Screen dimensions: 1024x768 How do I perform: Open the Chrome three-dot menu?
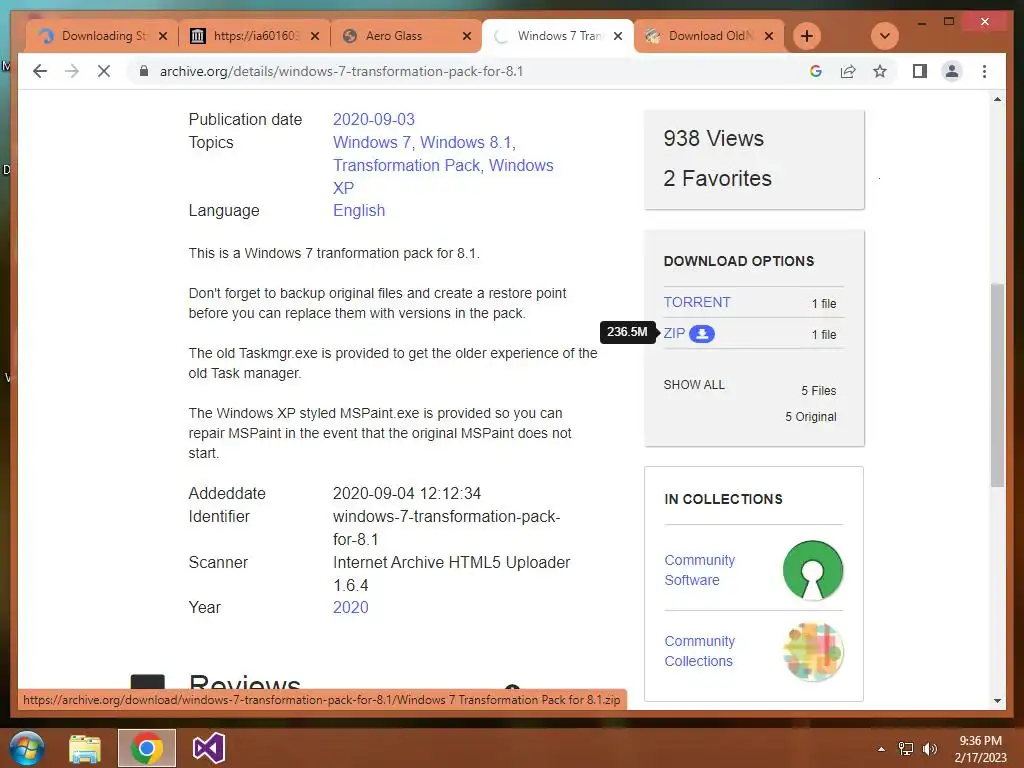pyautogui.click(x=984, y=71)
